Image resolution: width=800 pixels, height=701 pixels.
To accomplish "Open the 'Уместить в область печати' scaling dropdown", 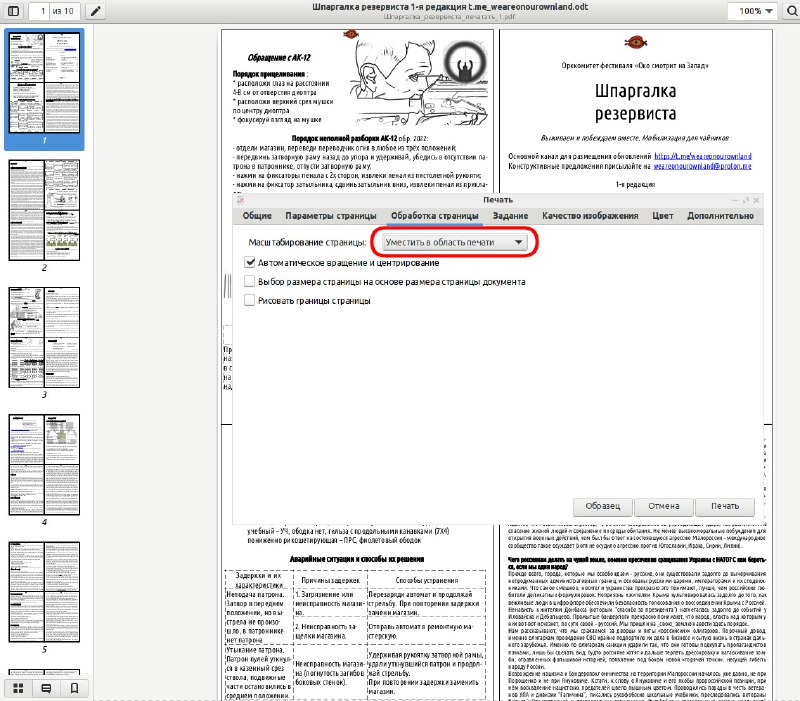I will pyautogui.click(x=454, y=242).
